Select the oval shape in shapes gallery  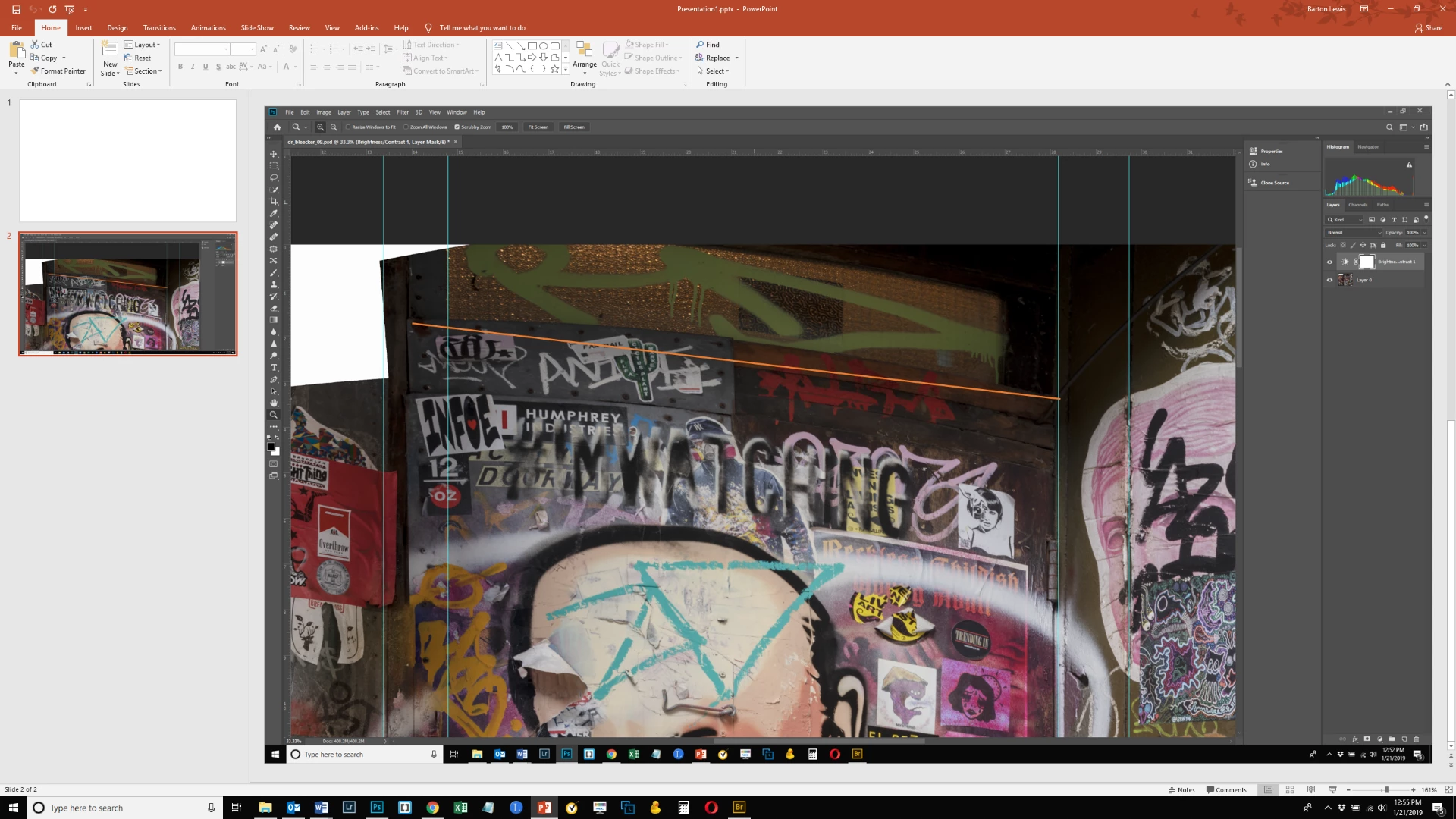coord(543,45)
